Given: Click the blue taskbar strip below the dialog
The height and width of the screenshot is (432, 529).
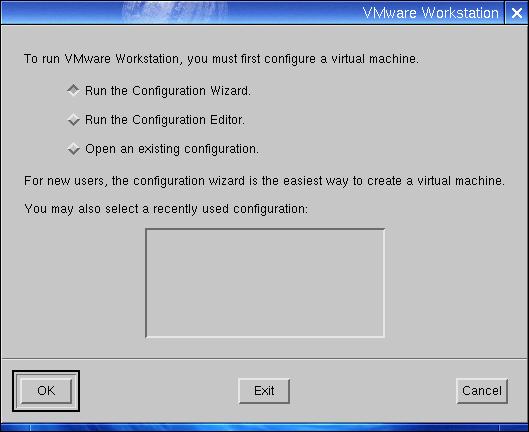Looking at the screenshot, I should tap(264, 427).
